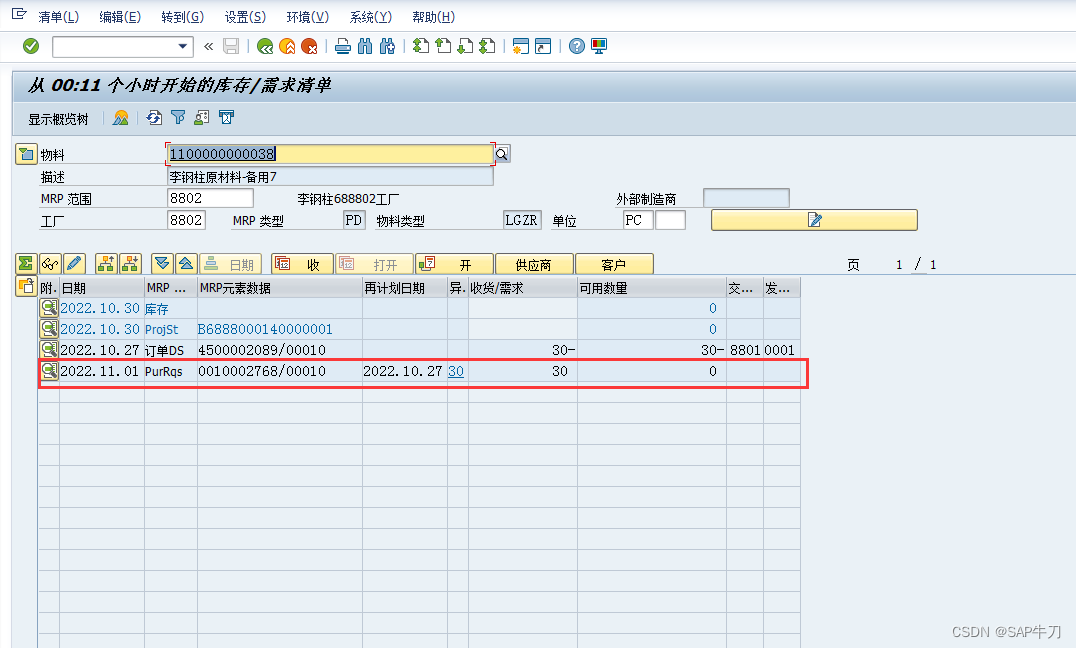Open the 帮助(H) menu

click(x=433, y=17)
